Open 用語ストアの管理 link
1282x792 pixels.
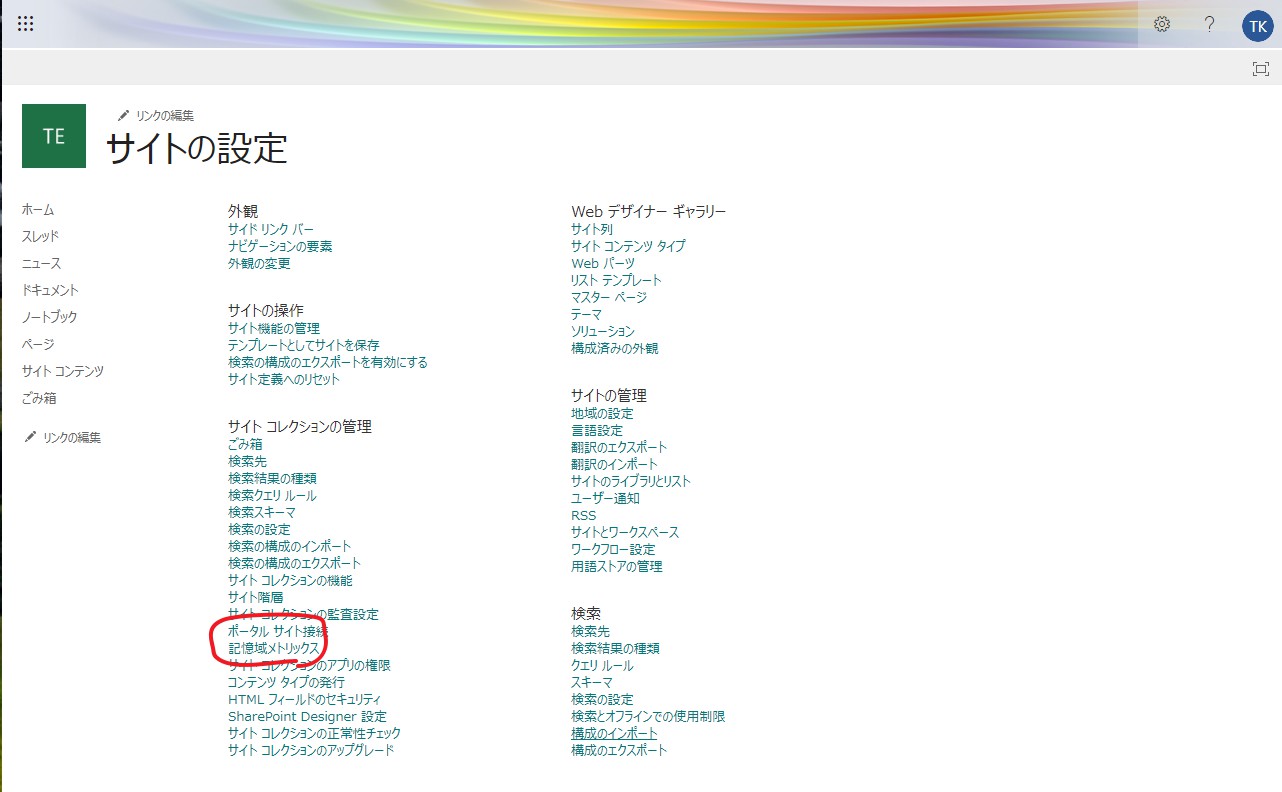[x=616, y=566]
